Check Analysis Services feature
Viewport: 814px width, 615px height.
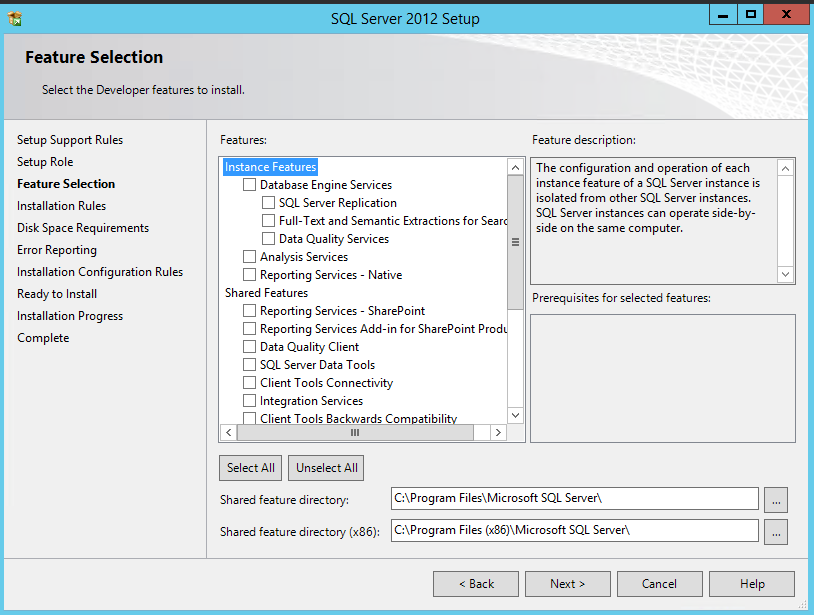coord(249,256)
